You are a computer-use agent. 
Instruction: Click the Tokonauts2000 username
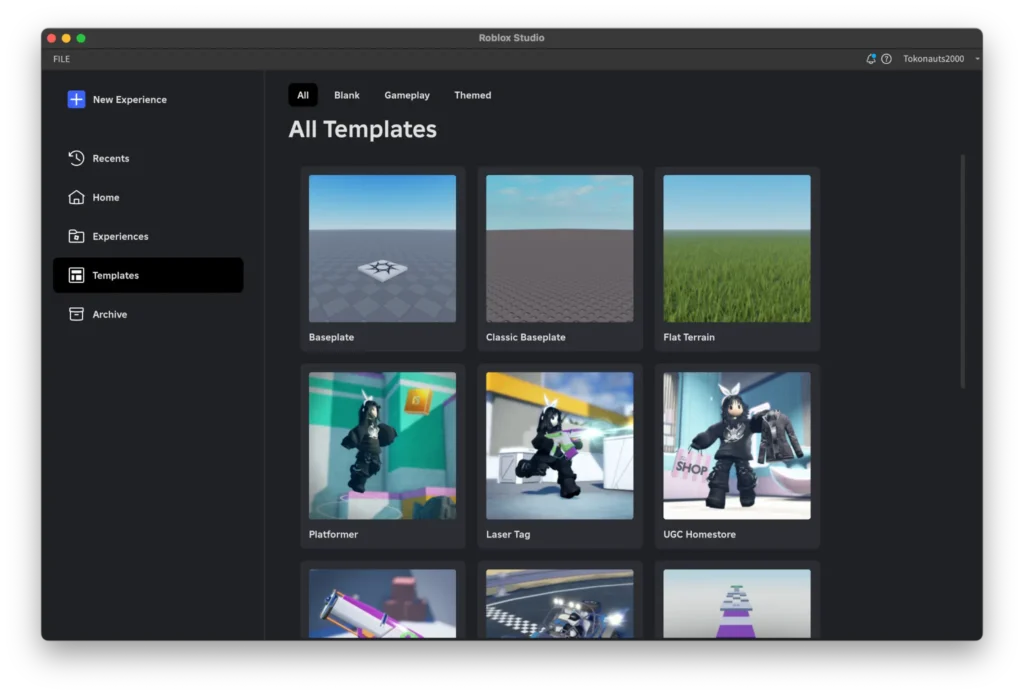coord(934,59)
